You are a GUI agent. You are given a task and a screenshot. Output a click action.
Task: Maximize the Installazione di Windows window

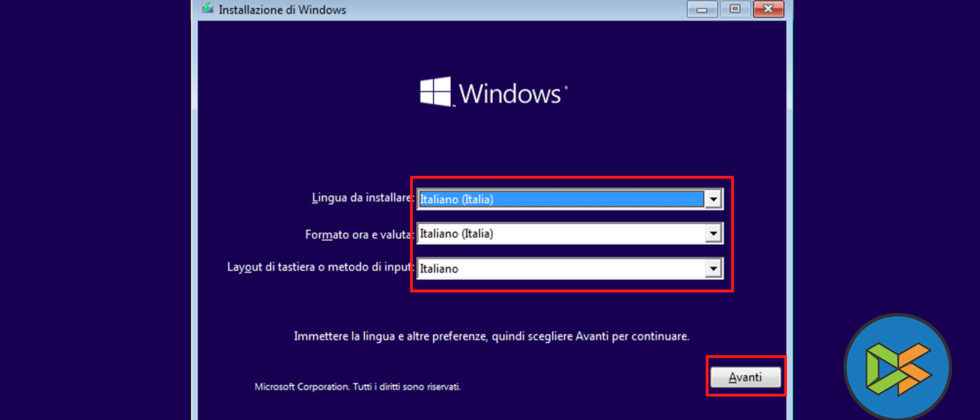735,9
